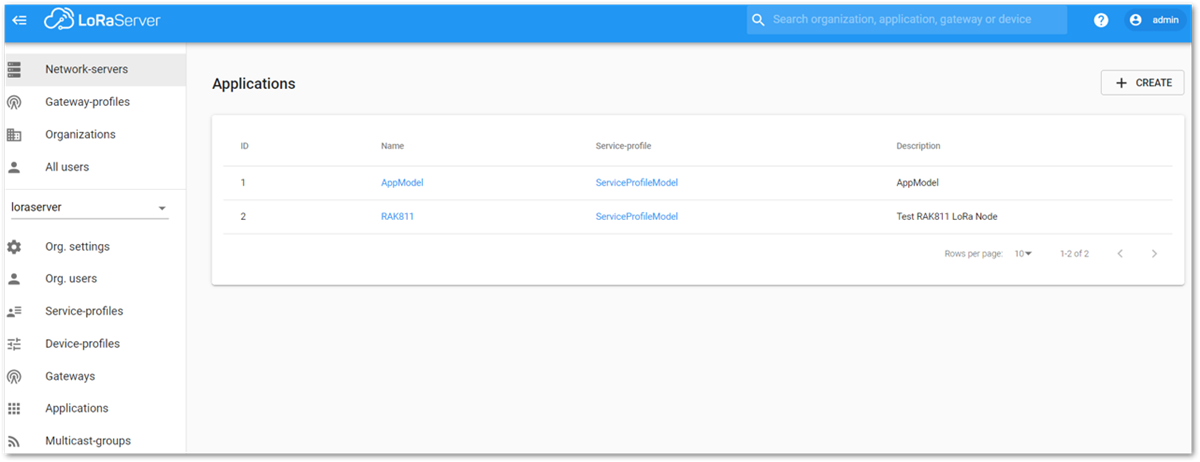1200x462 pixels.
Task: Click the CREATE application button
Action: (x=1142, y=83)
